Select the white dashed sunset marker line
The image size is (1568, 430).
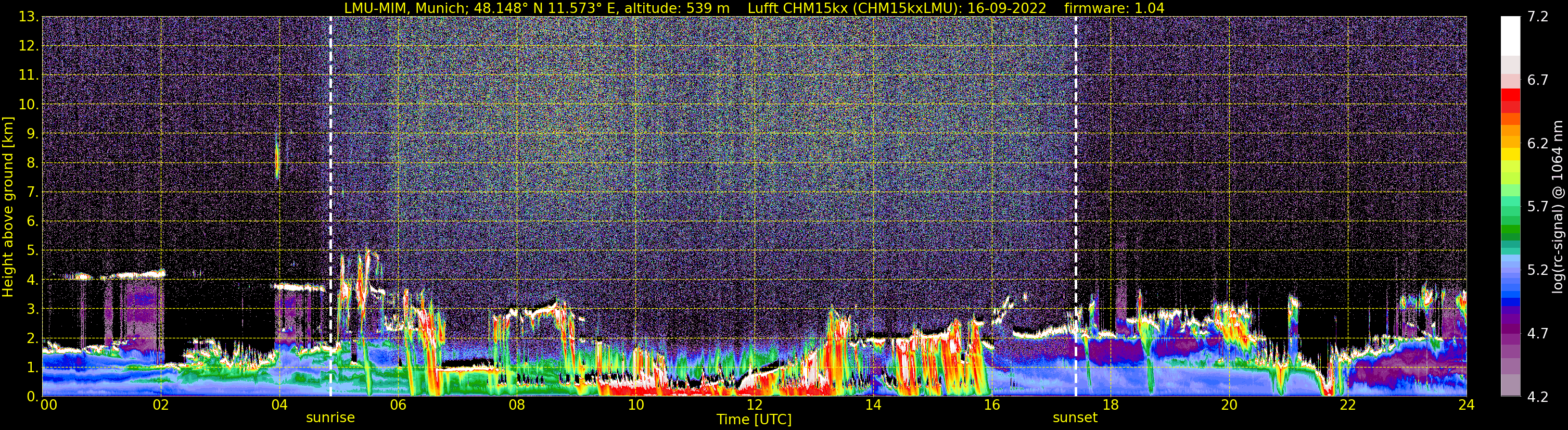1076,207
